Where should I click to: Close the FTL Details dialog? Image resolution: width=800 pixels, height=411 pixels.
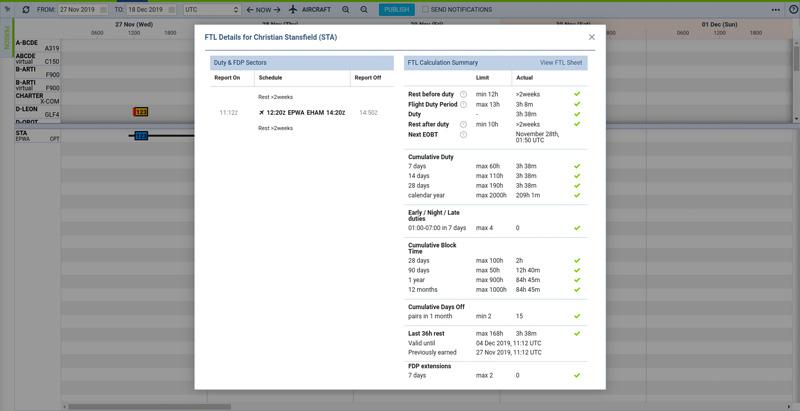[x=591, y=37]
